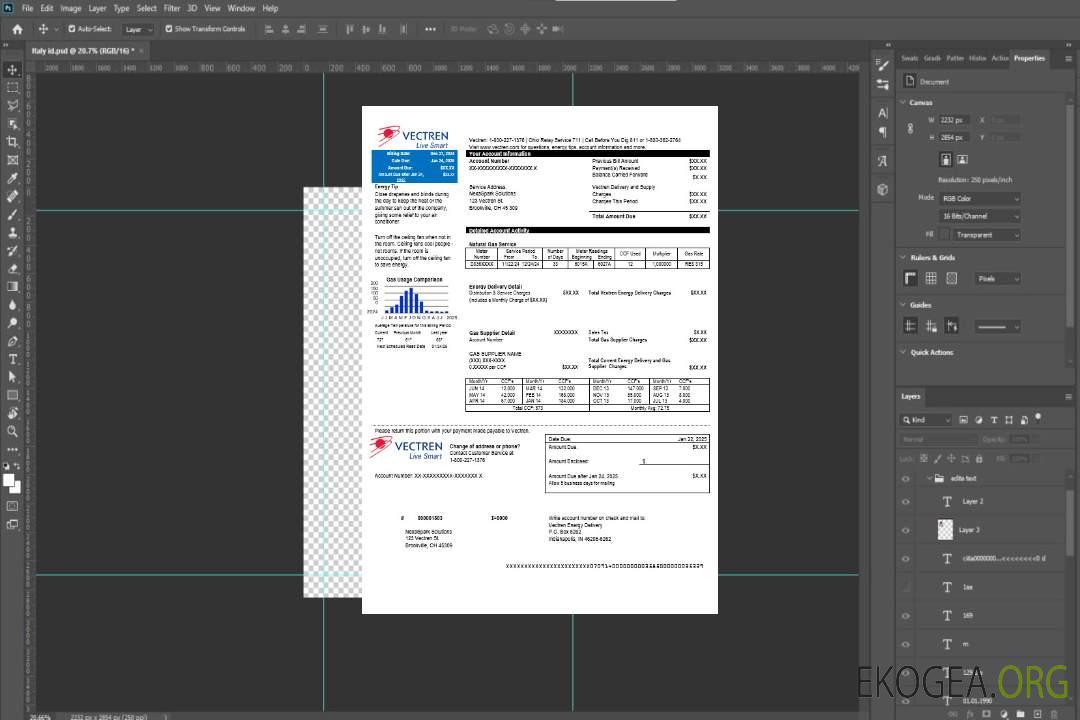
Task: Open the guide line style dropdown
Action: (998, 327)
